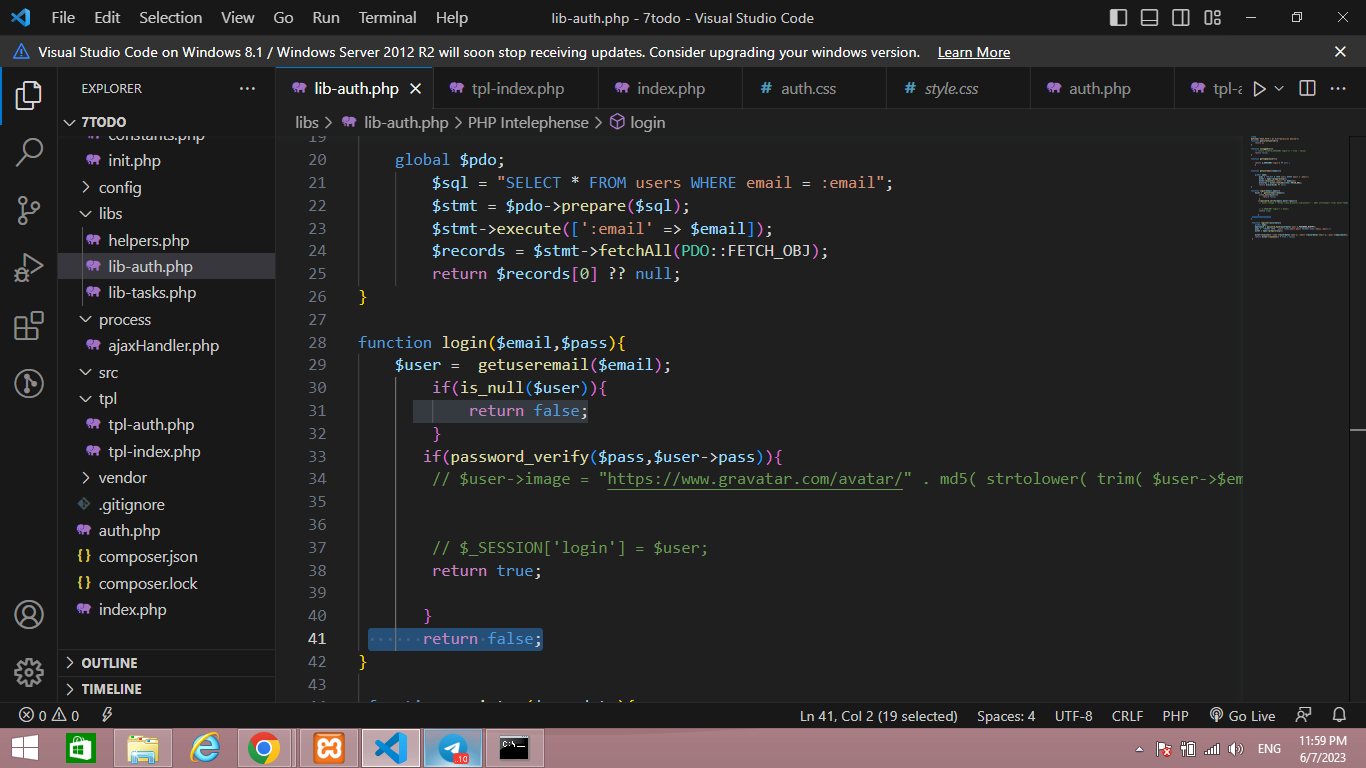Open the Search view icon
Screen dimensions: 1366x768
point(29,153)
